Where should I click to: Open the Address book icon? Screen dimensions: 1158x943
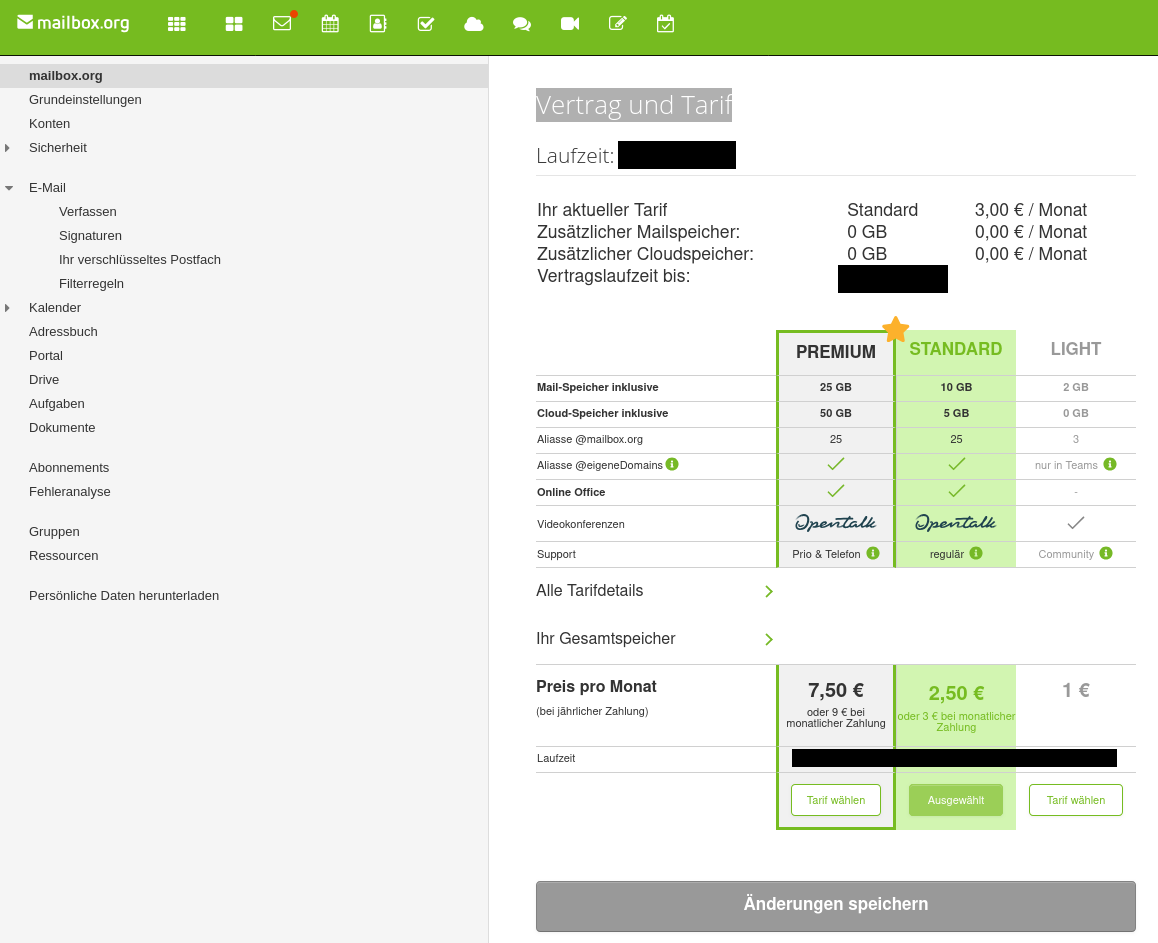click(378, 24)
